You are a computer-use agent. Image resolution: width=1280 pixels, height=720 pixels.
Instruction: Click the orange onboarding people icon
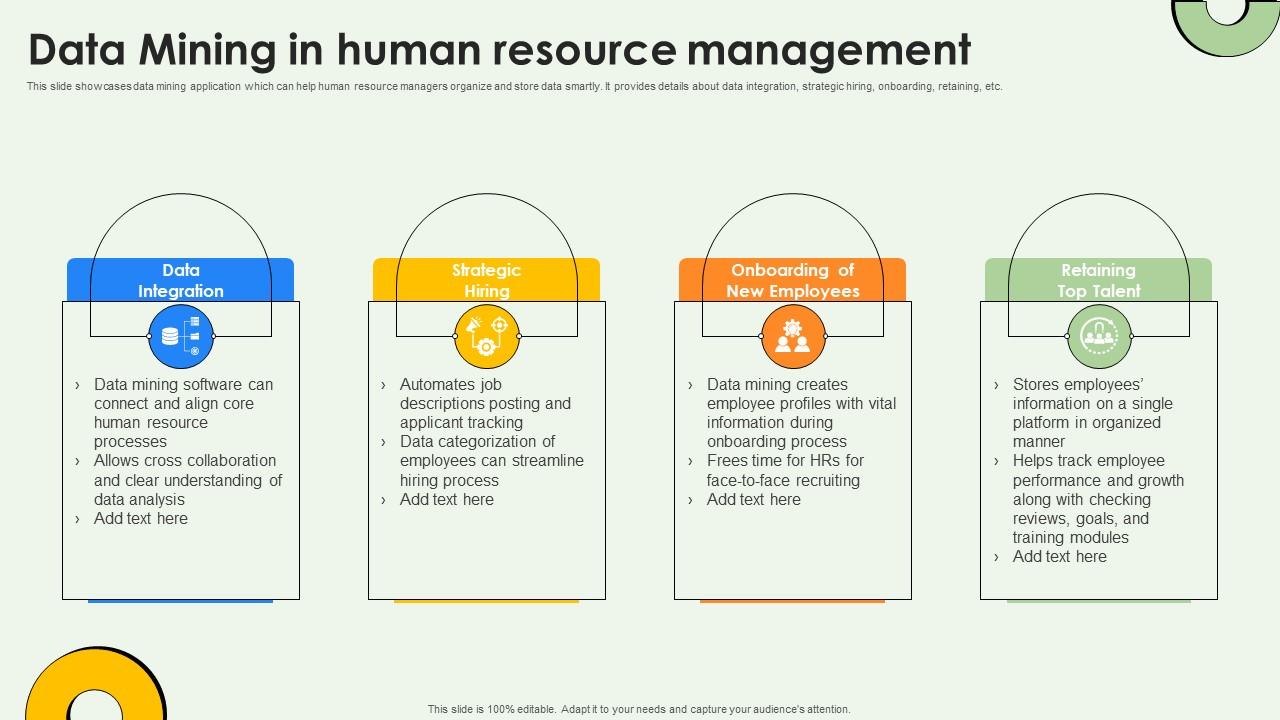pyautogui.click(x=793, y=337)
